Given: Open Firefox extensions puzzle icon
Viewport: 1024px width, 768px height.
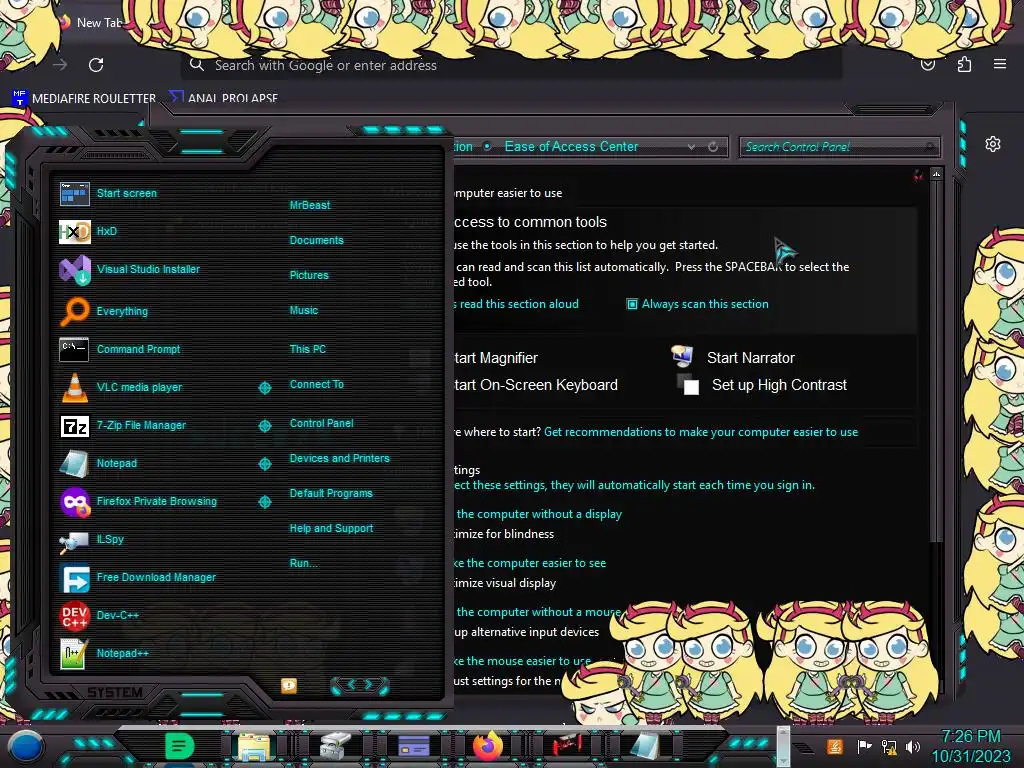Looking at the screenshot, I should tap(964, 65).
